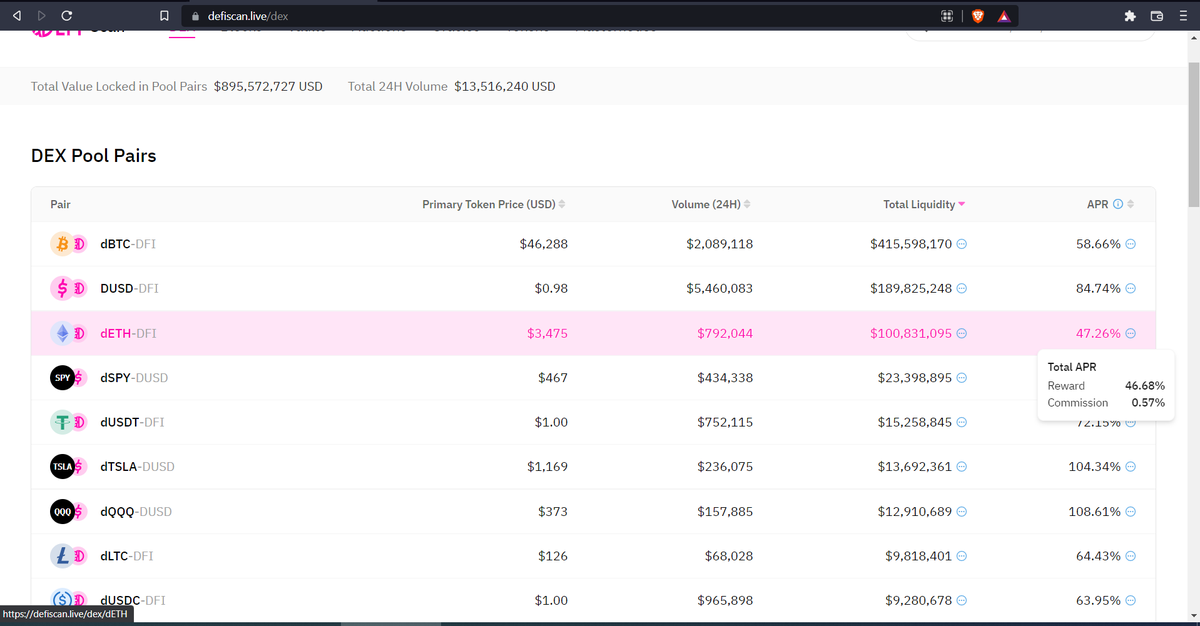
Task: Sort table using the APR sort arrows
Action: click(x=1131, y=204)
